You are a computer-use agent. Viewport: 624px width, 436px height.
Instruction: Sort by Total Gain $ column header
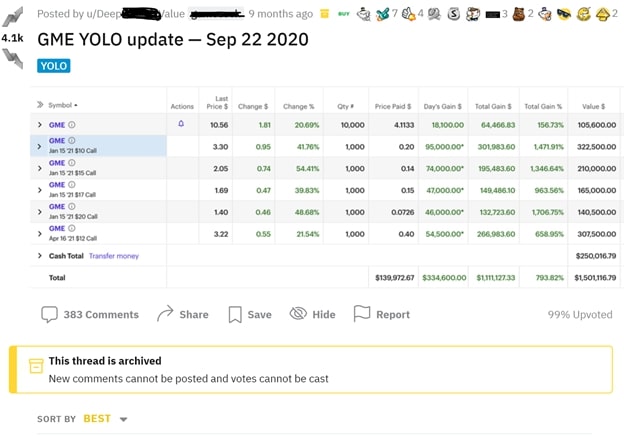pyautogui.click(x=493, y=106)
